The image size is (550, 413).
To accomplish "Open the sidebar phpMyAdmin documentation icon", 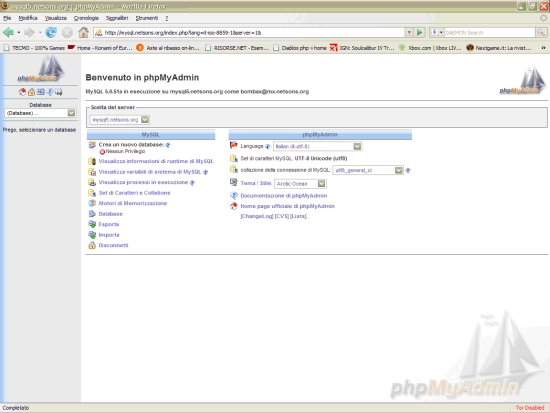I will click(x=50, y=92).
